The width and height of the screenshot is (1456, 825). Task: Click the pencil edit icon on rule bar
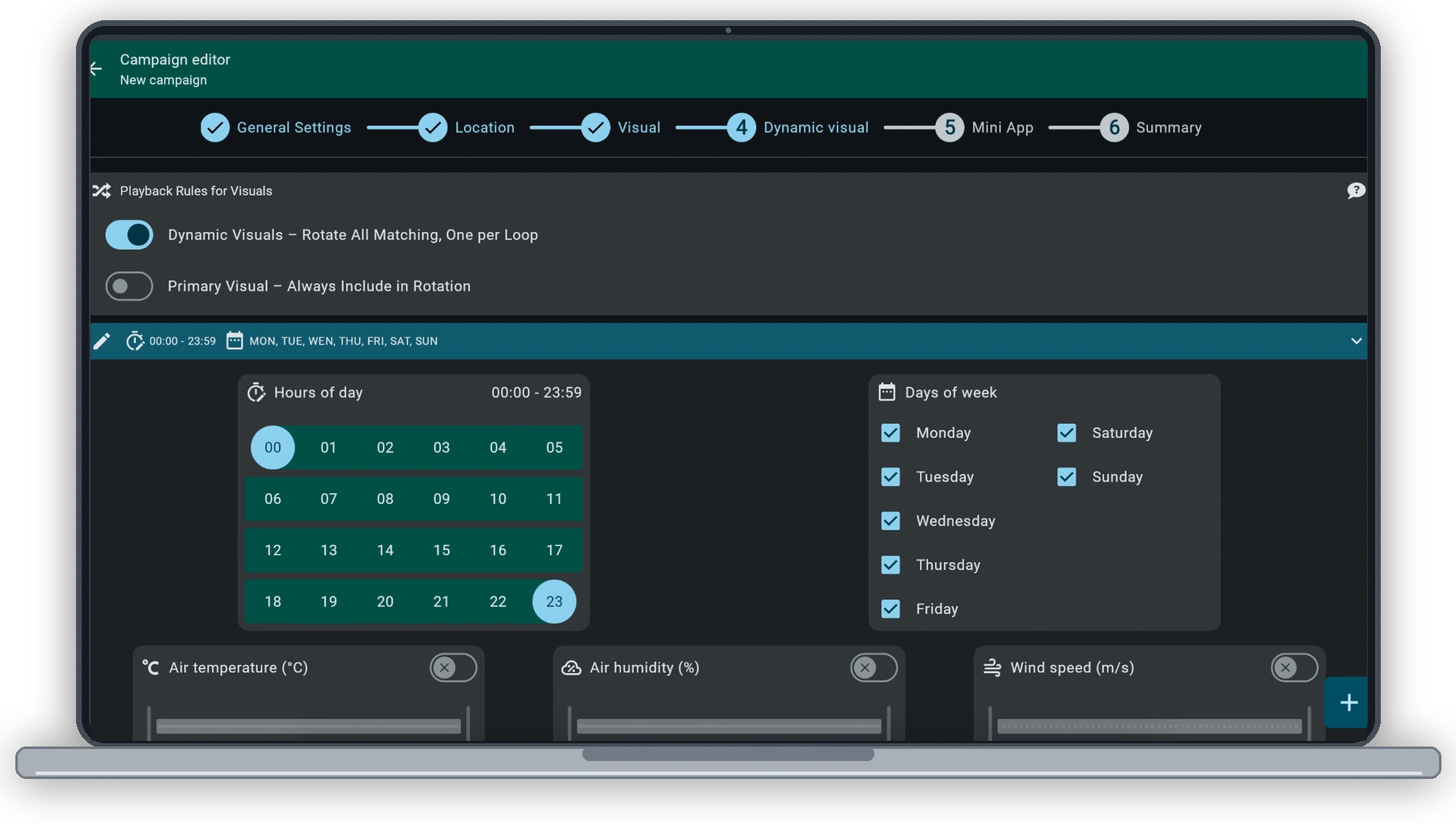click(x=102, y=341)
